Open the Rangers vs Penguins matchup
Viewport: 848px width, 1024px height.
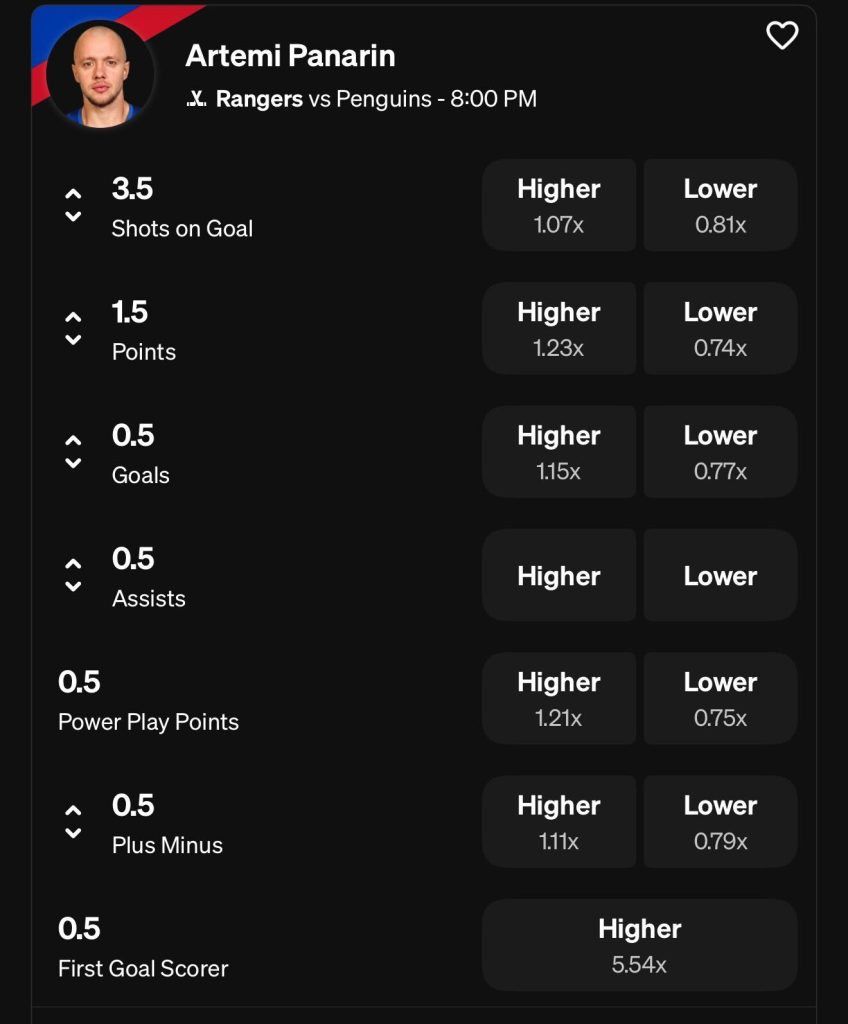pyautogui.click(x=376, y=99)
